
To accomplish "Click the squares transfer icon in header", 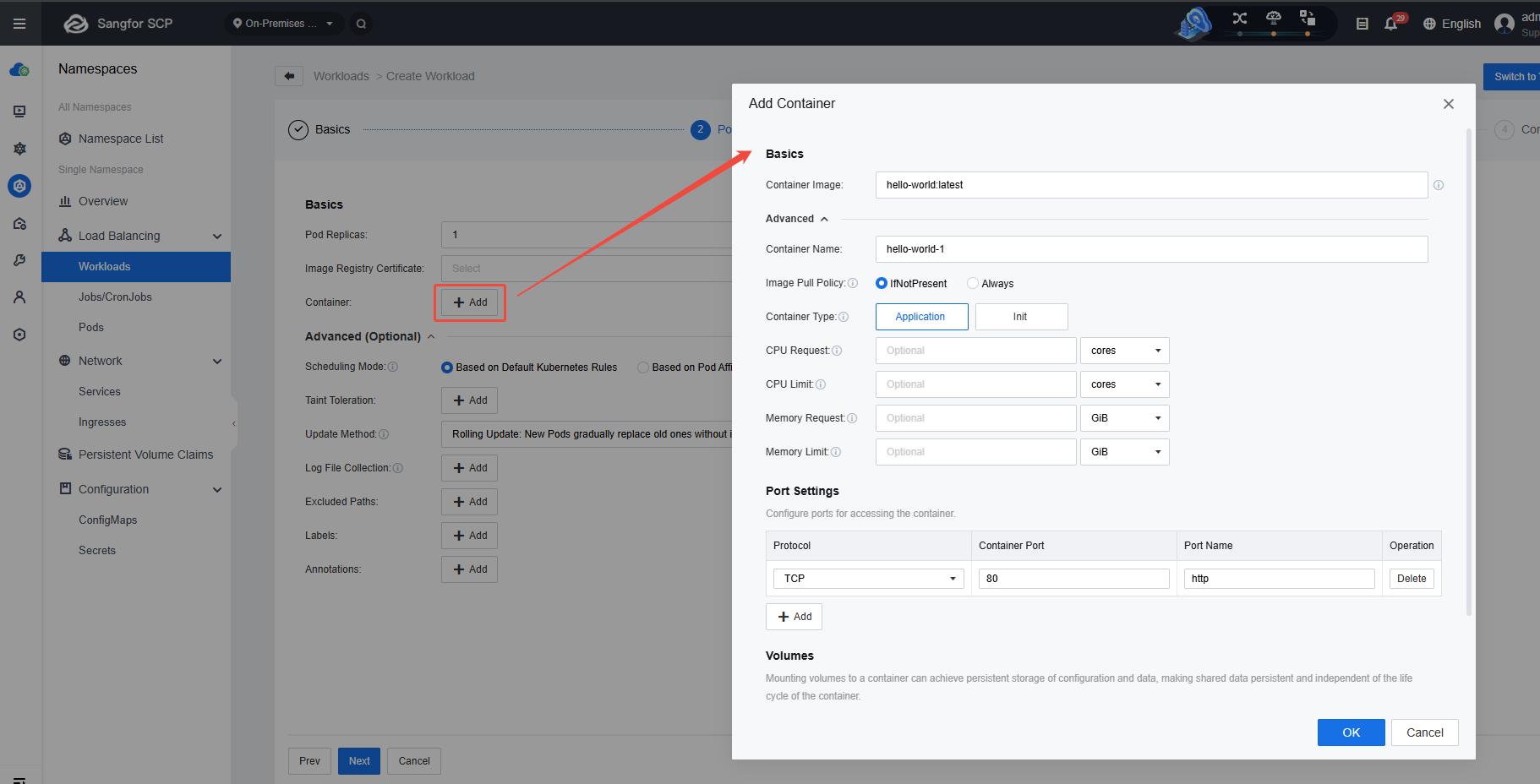I will pyautogui.click(x=1308, y=18).
